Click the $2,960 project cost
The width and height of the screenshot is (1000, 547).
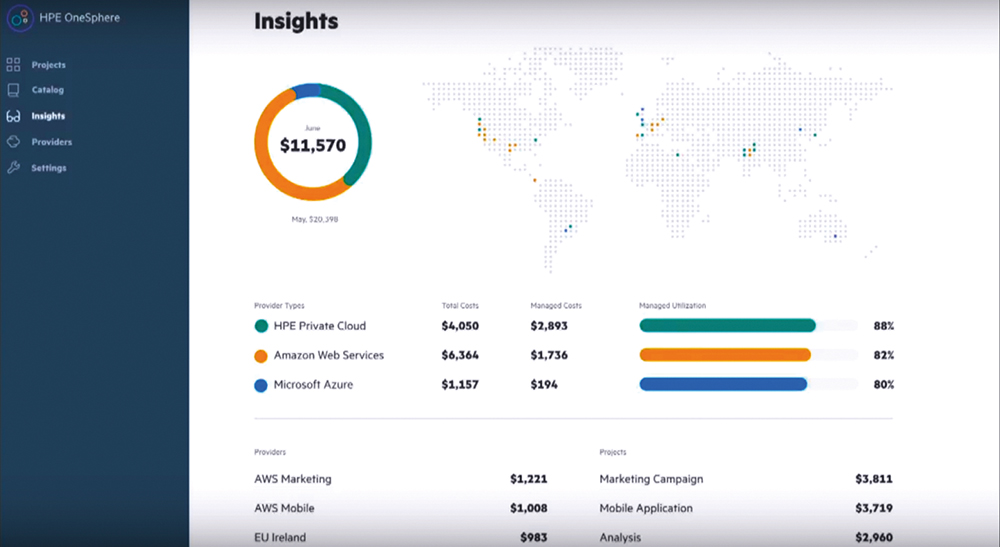874,537
